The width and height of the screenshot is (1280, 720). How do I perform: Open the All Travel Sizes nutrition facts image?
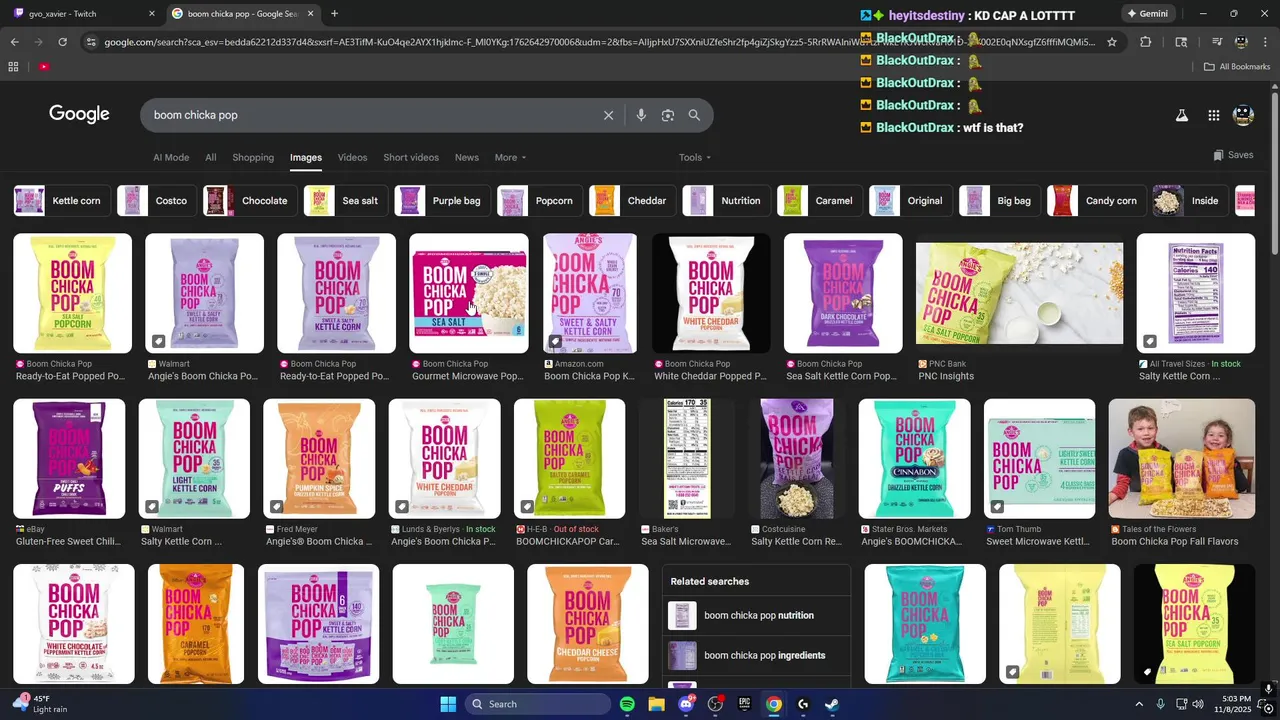point(1196,293)
